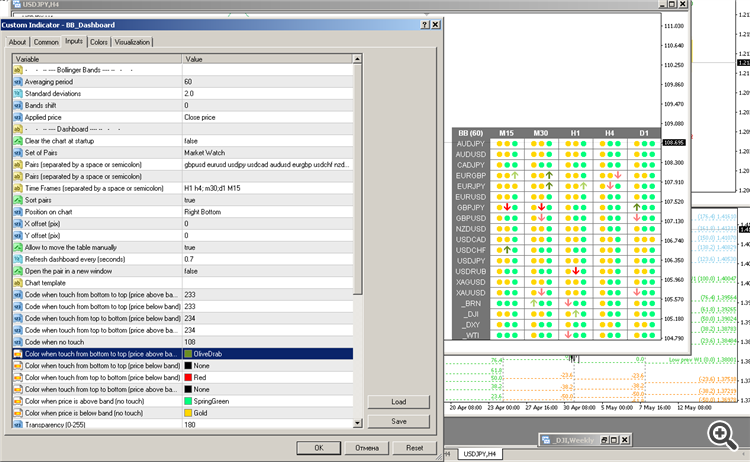This screenshot has height=462, width=750.
Task: Go to the Visualization tab
Action: point(132,42)
